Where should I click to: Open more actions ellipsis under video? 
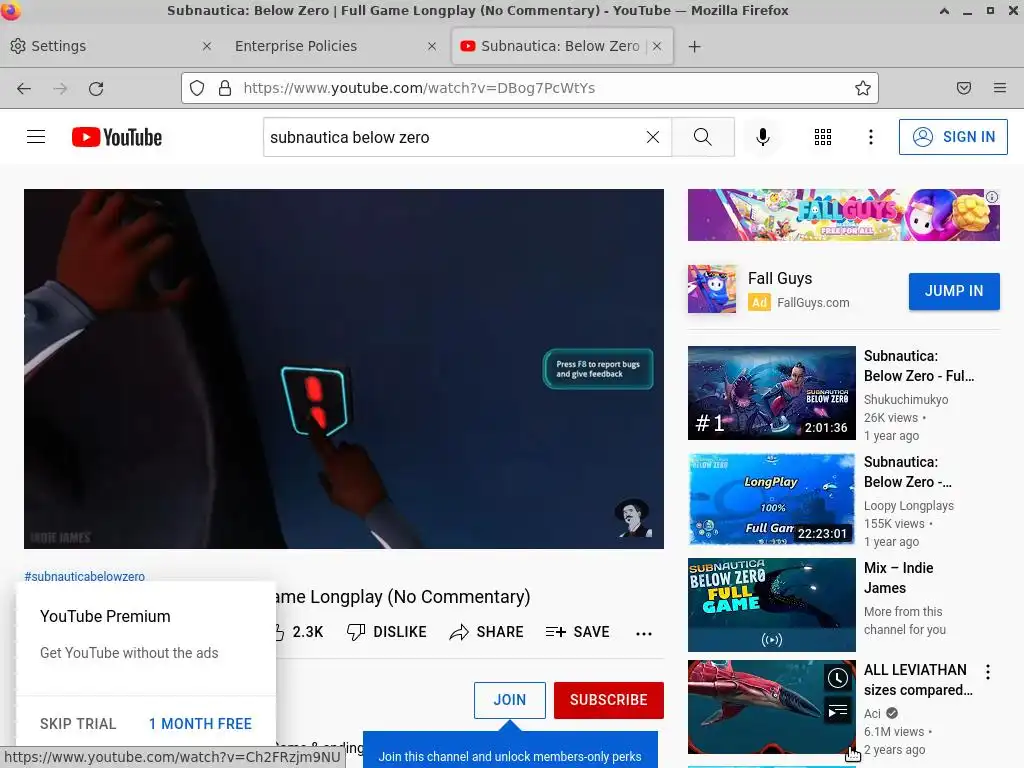tap(644, 633)
